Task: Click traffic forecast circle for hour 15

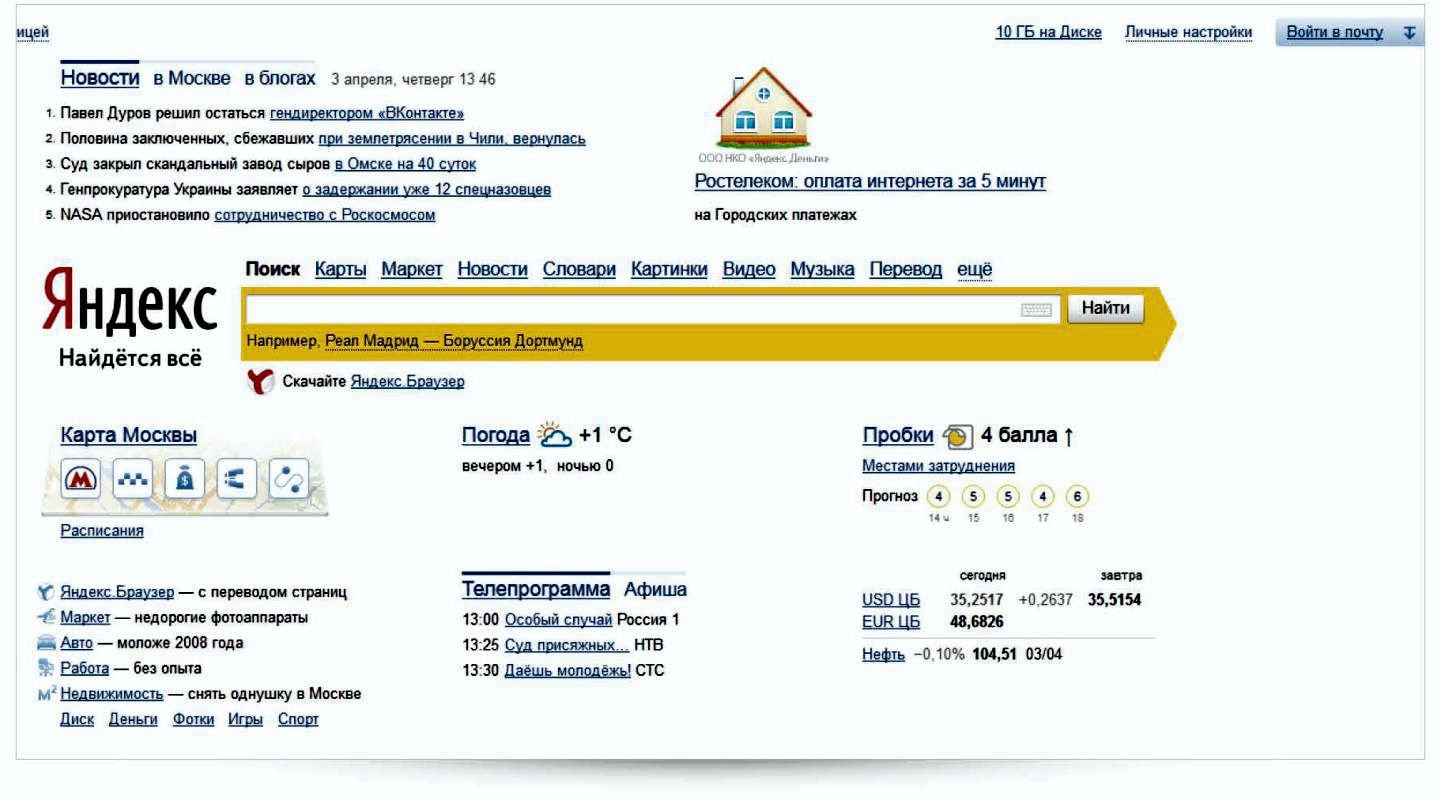Action: 972,497
